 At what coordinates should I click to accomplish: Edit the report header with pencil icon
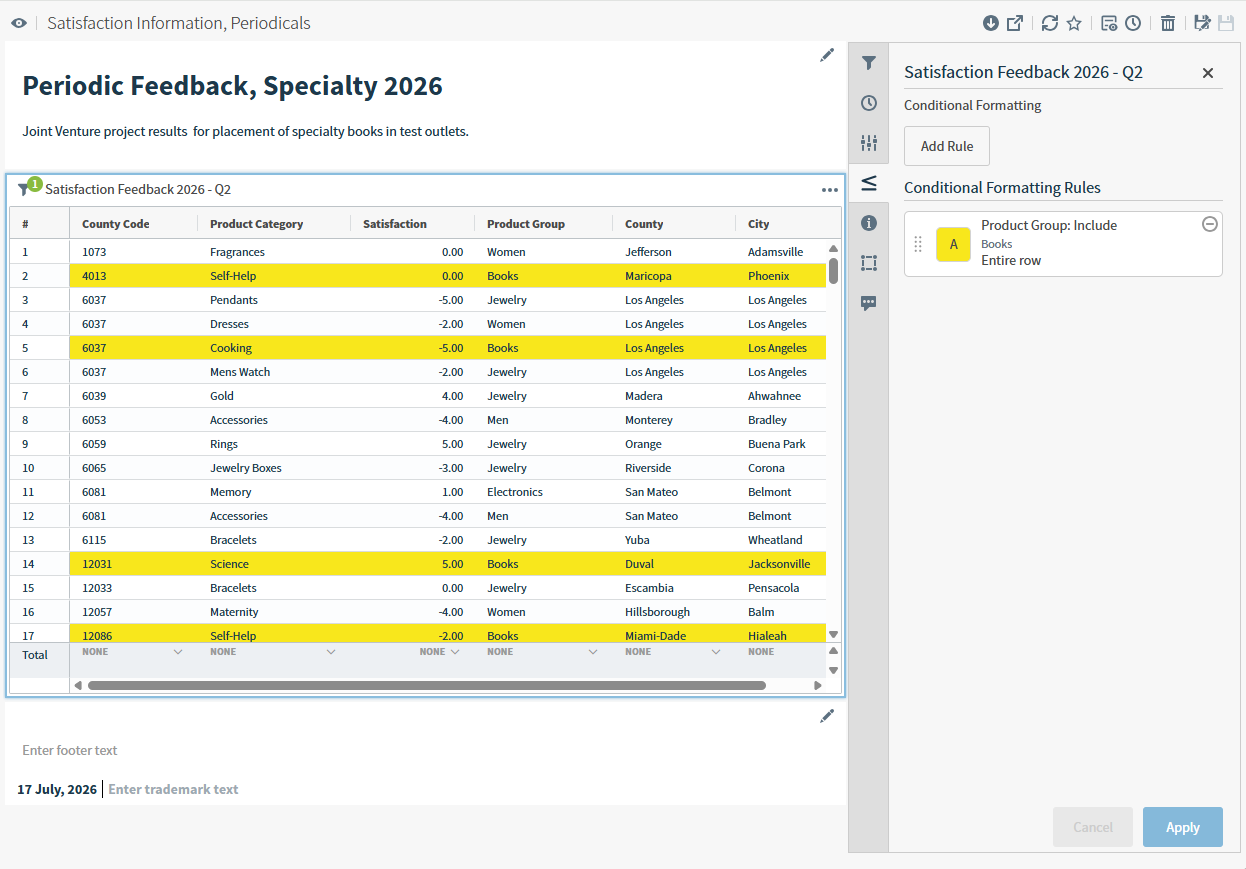tap(827, 55)
